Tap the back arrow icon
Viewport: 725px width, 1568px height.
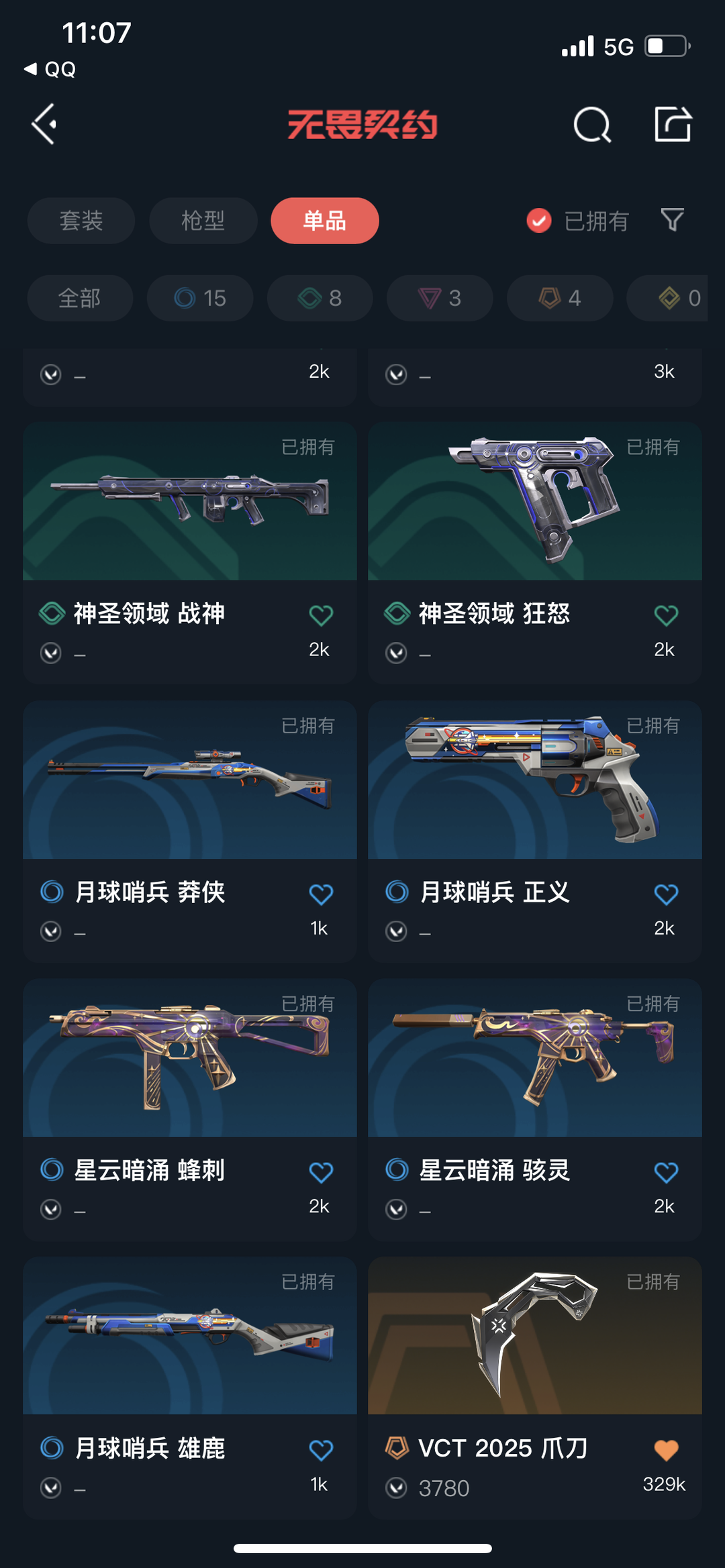point(44,124)
